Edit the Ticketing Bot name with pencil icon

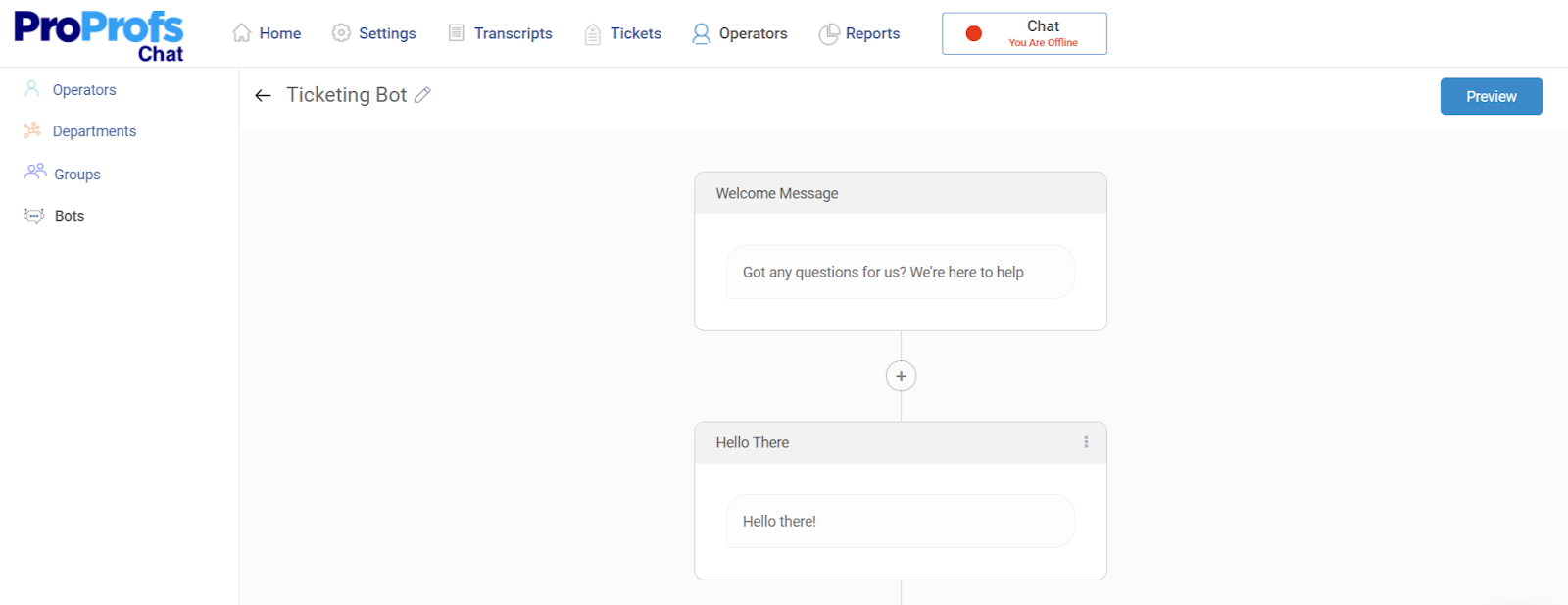point(422,95)
